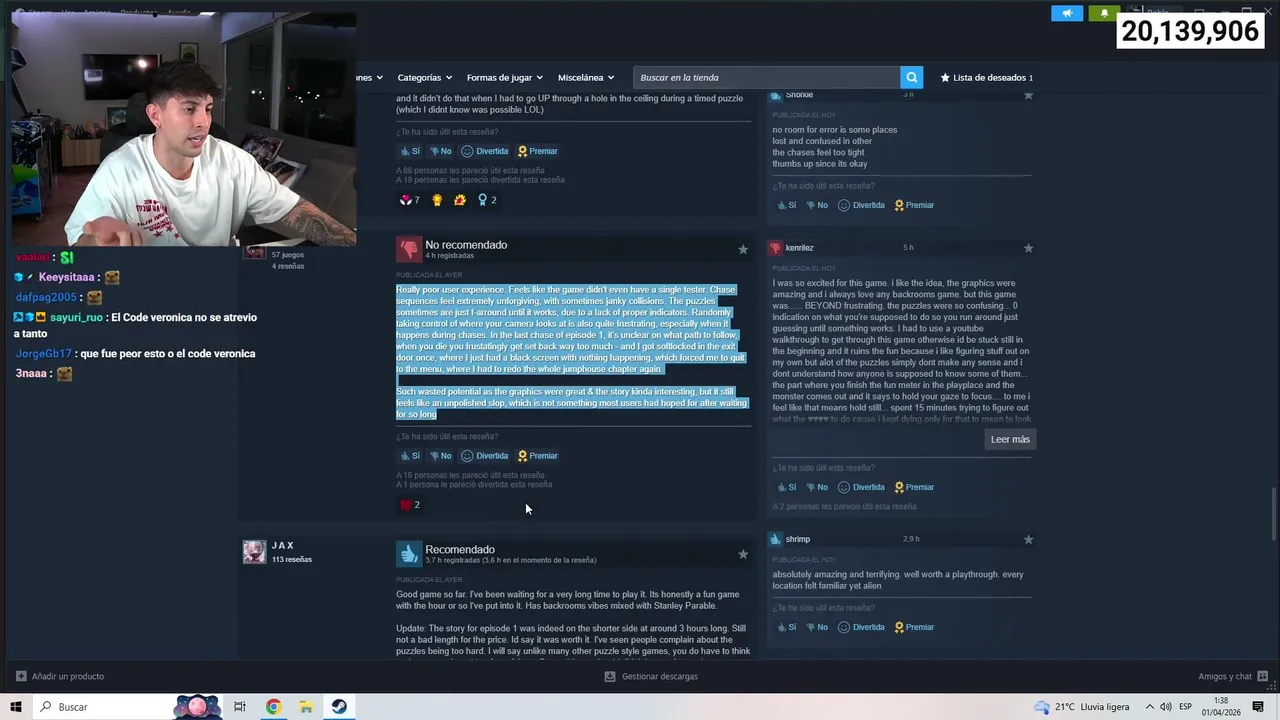Open the green notifications bell
1280x720 pixels.
coord(1104,13)
